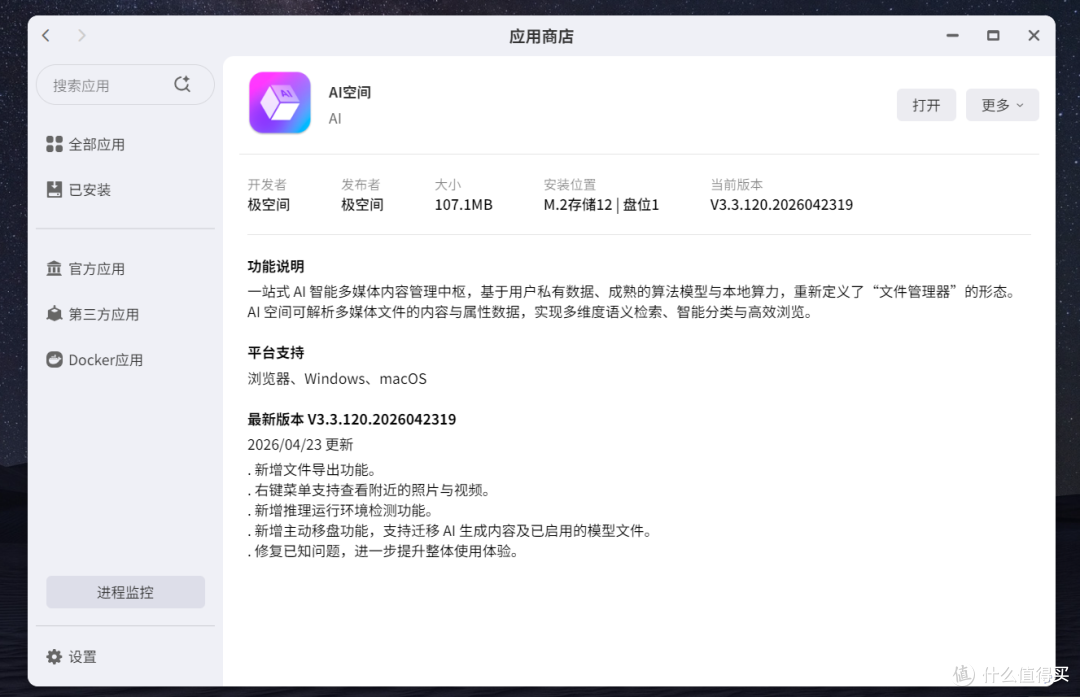Click the 应用商店 window title
The image size is (1080, 697).
tap(541, 36)
